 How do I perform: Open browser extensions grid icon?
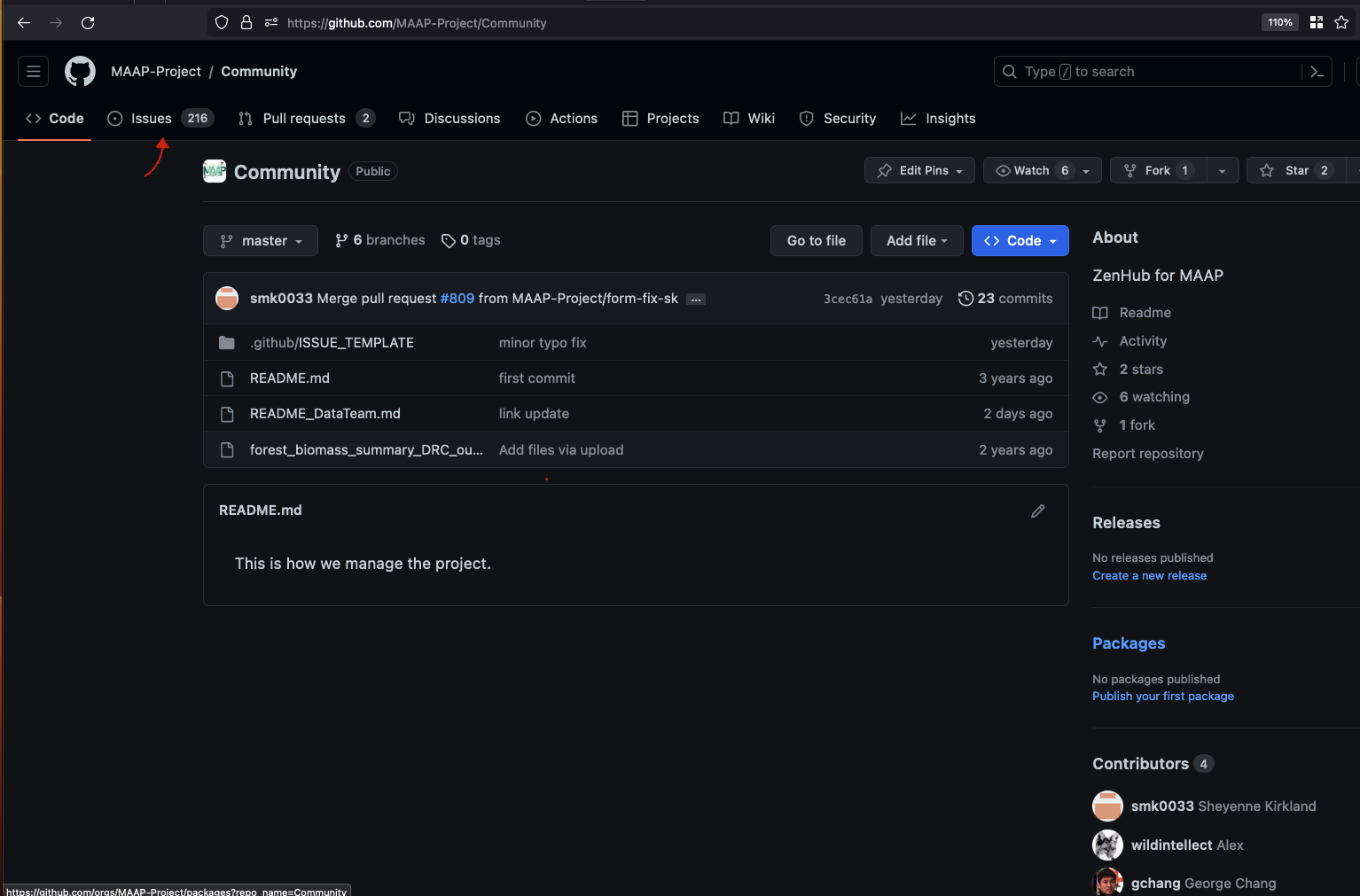(1317, 22)
